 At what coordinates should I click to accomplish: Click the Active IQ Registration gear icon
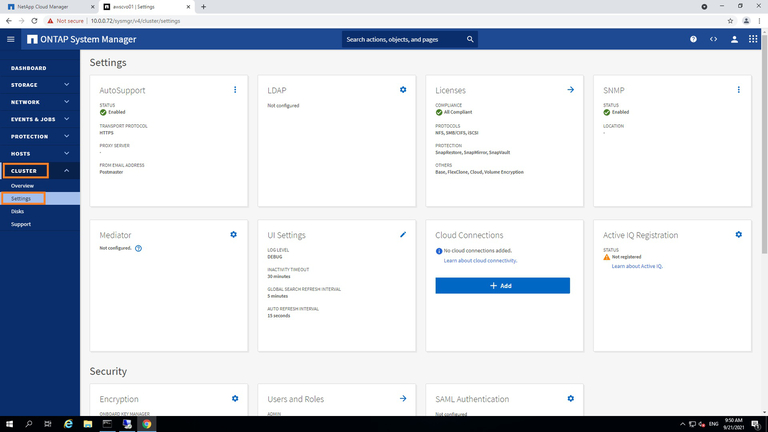pos(738,234)
